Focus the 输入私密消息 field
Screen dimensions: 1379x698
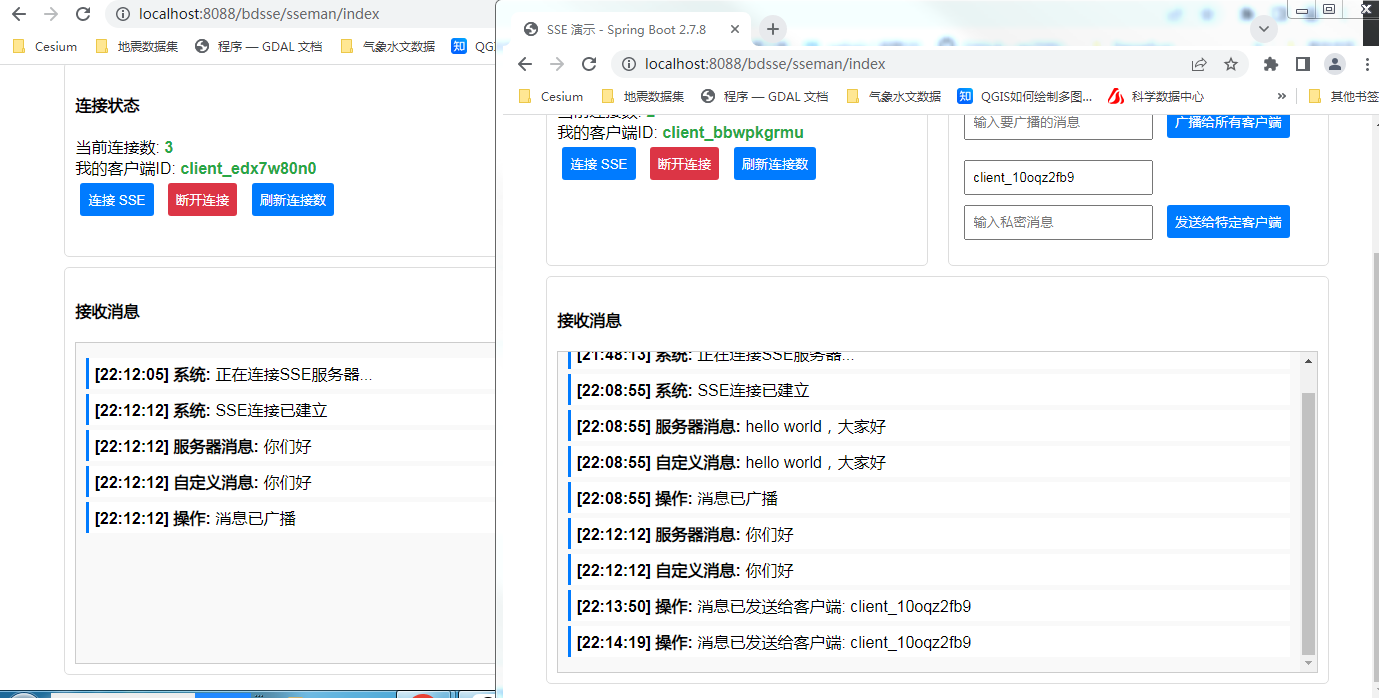pyautogui.click(x=1058, y=222)
